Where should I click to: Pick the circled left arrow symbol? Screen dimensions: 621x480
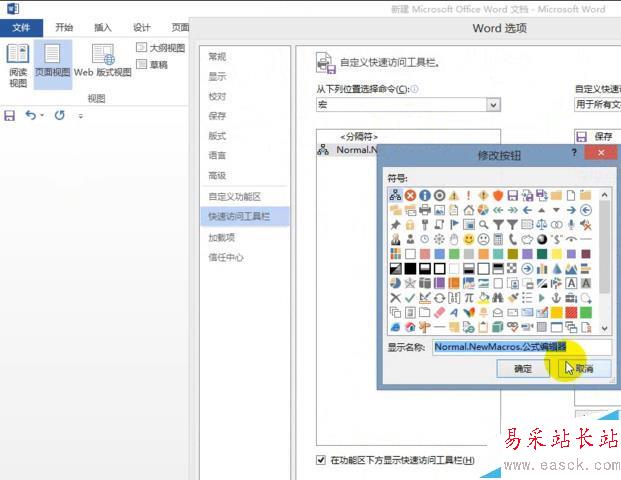[x=585, y=210]
